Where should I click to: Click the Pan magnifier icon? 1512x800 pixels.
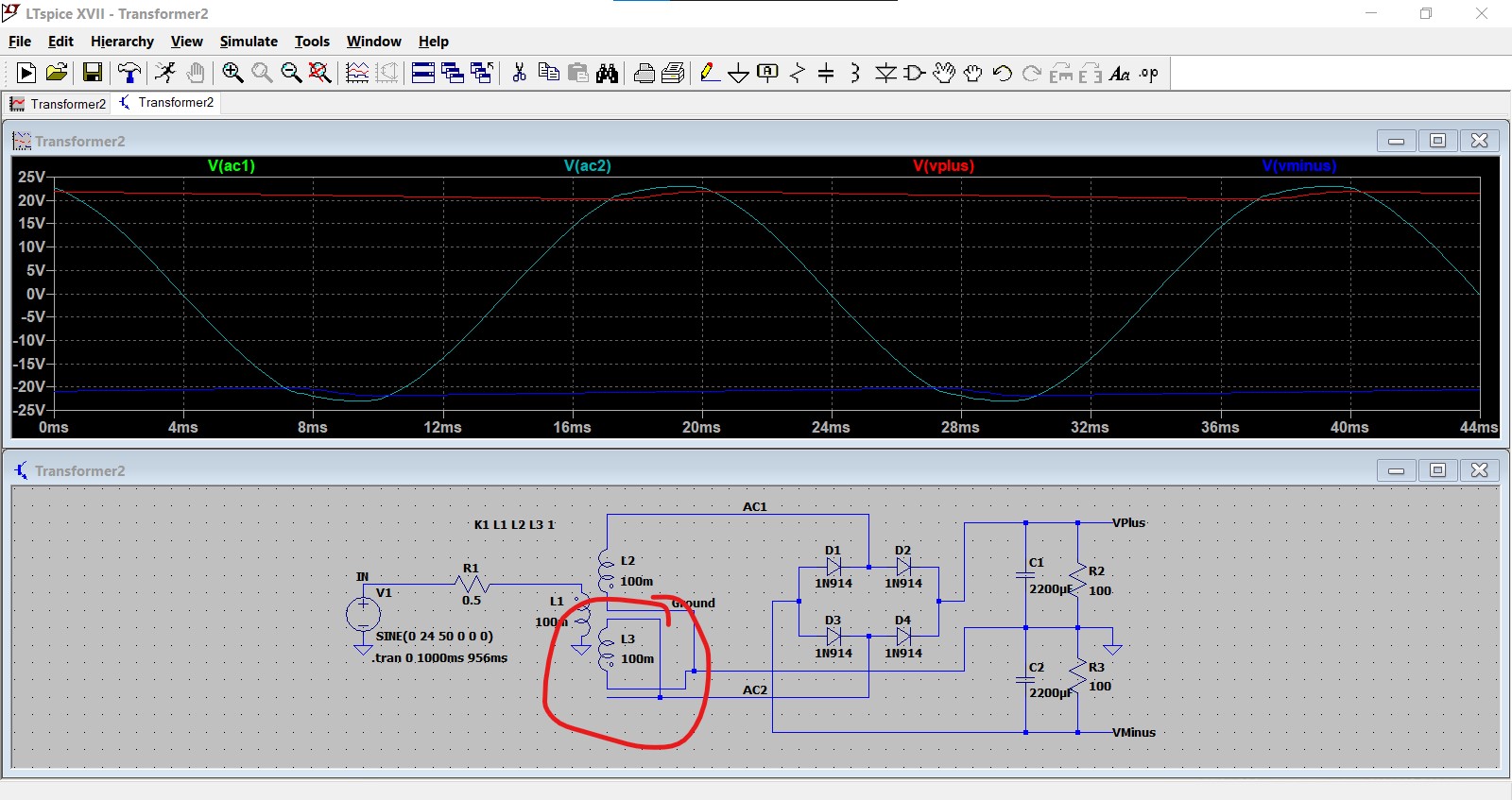point(262,73)
